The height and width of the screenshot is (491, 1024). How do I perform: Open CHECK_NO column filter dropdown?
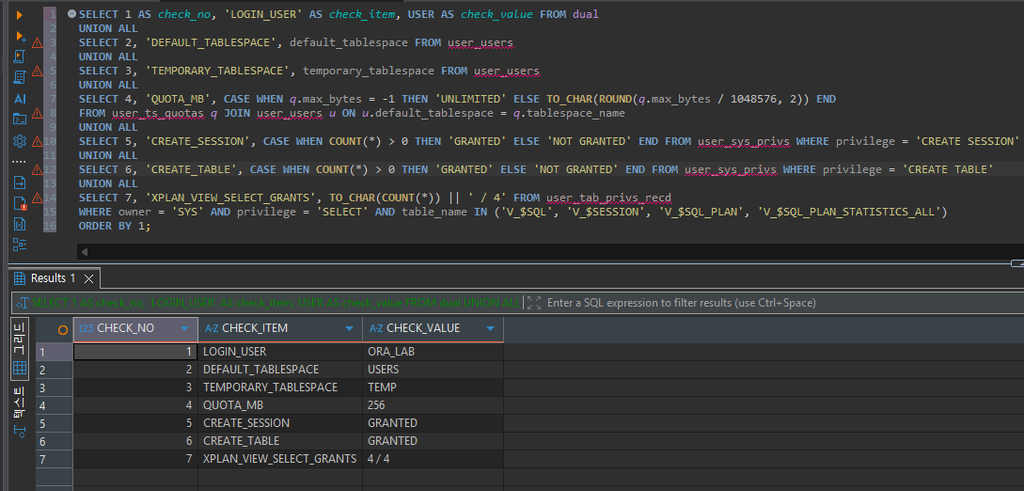[185, 328]
